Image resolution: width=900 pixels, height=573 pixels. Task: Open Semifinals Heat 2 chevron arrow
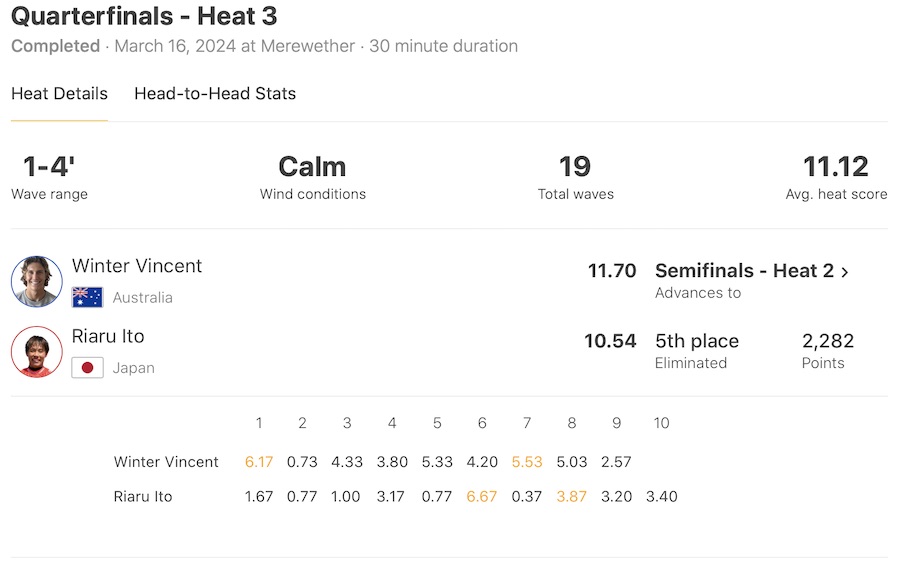click(x=845, y=272)
